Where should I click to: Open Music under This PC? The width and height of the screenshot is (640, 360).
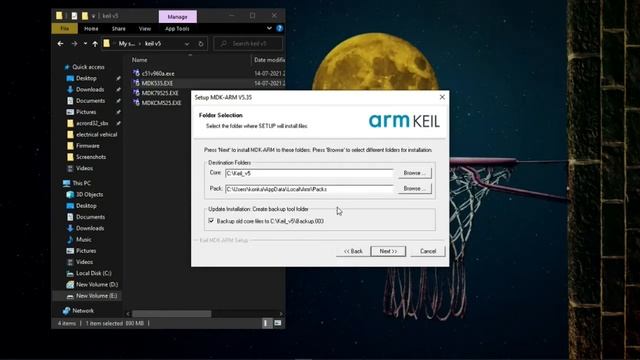[x=84, y=239]
